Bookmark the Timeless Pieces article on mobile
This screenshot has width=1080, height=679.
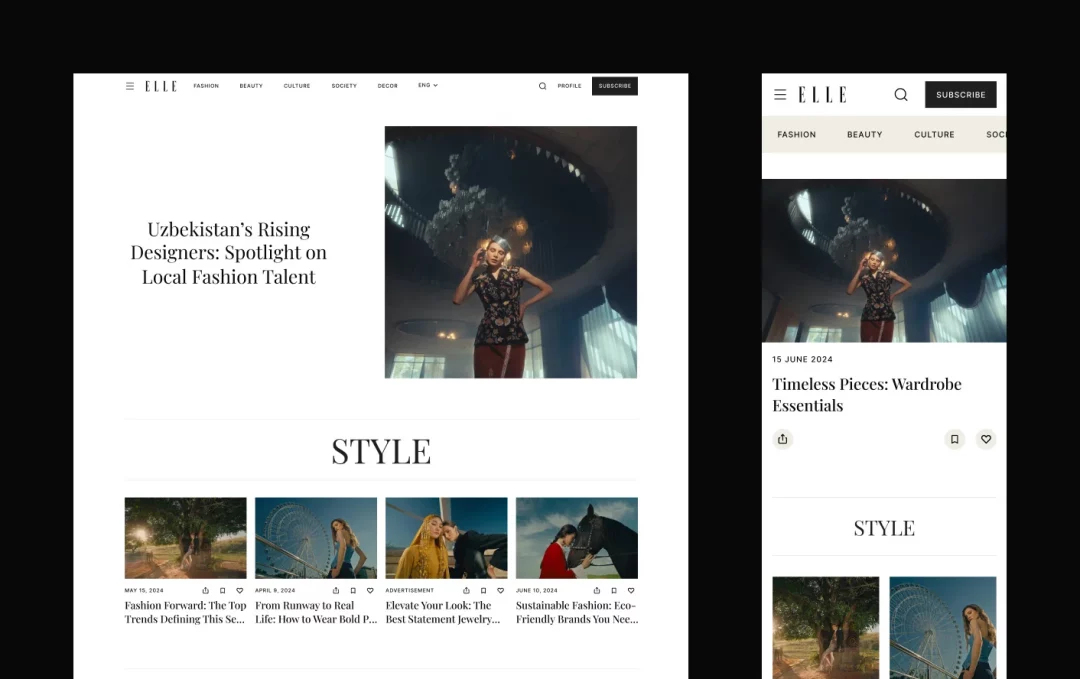tap(955, 439)
